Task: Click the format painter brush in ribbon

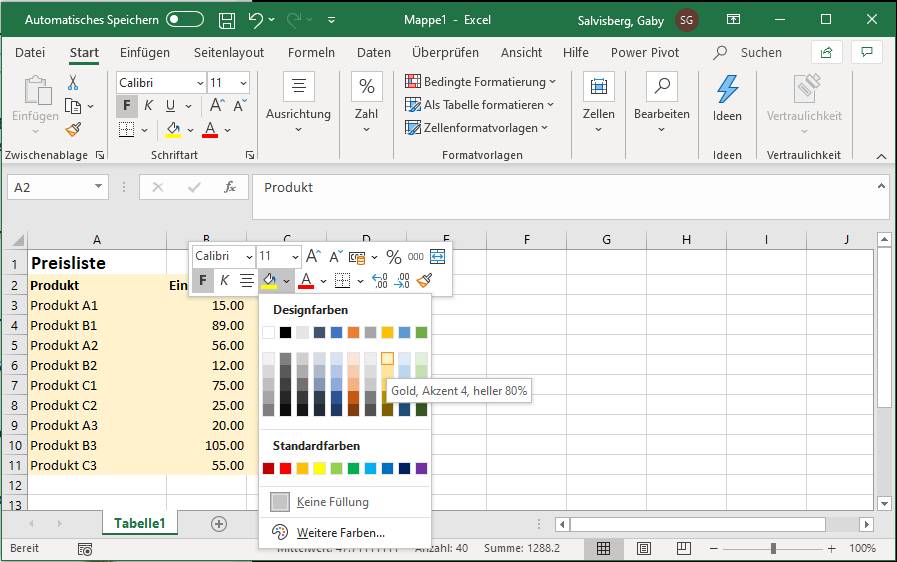Action: tap(73, 129)
